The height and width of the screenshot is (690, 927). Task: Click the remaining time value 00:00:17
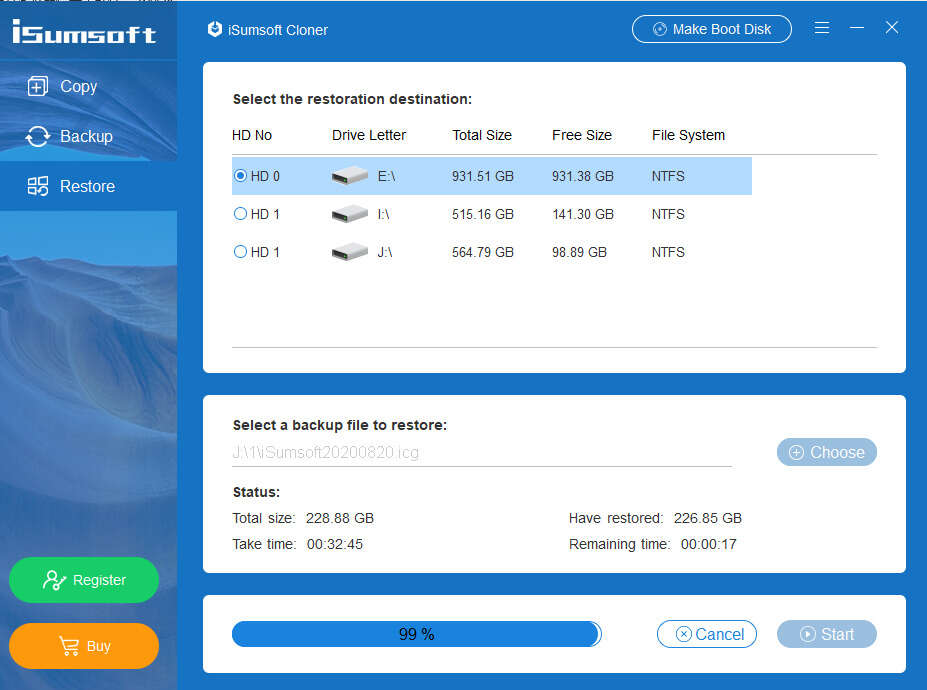tap(708, 545)
